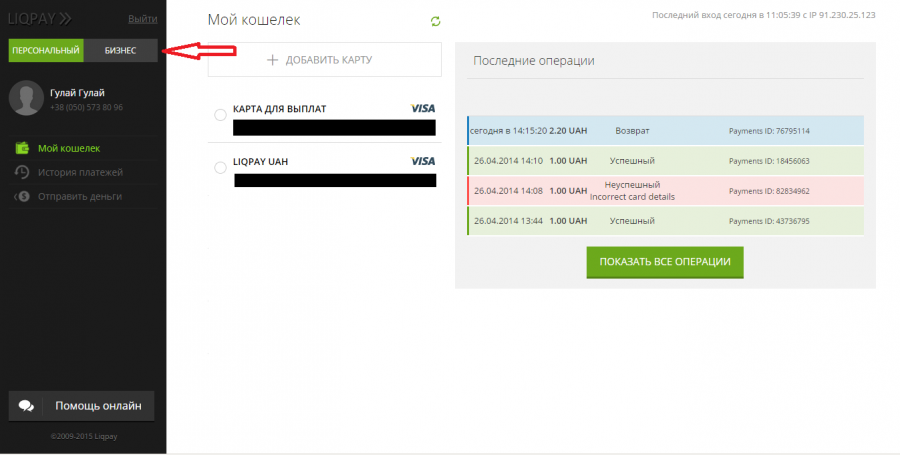This screenshot has width=900, height=455.
Task: Click last login info with IP 91.230.25.123
Action: pos(763,15)
